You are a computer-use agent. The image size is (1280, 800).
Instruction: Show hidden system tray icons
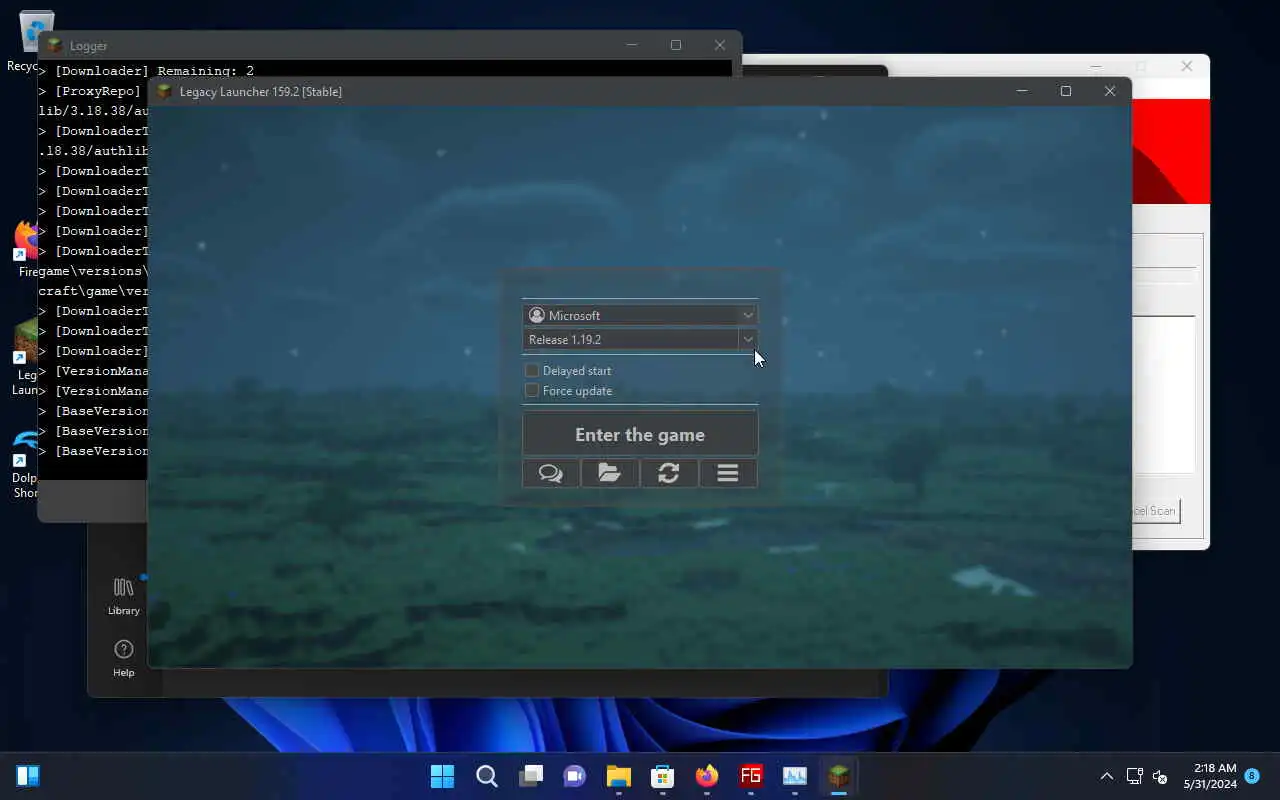tap(1106, 776)
